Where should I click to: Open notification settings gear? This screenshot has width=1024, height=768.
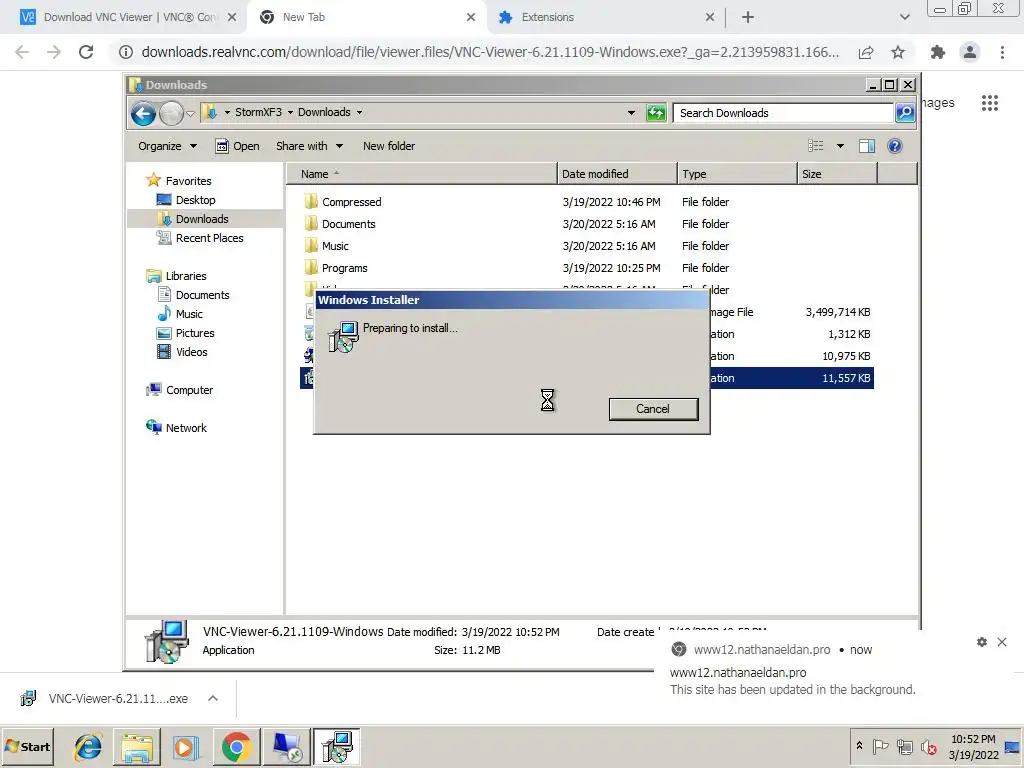tap(982, 642)
